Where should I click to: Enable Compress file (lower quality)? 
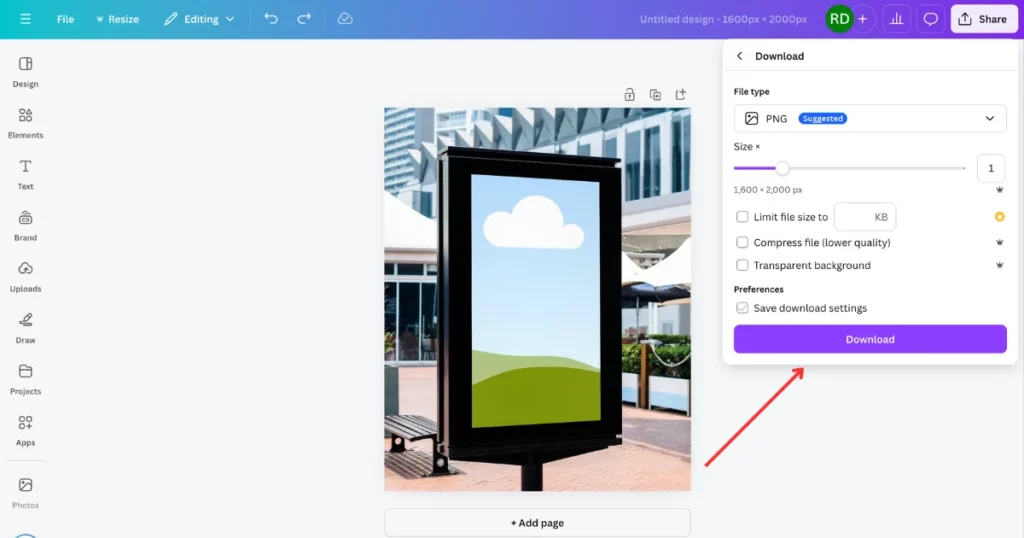742,242
